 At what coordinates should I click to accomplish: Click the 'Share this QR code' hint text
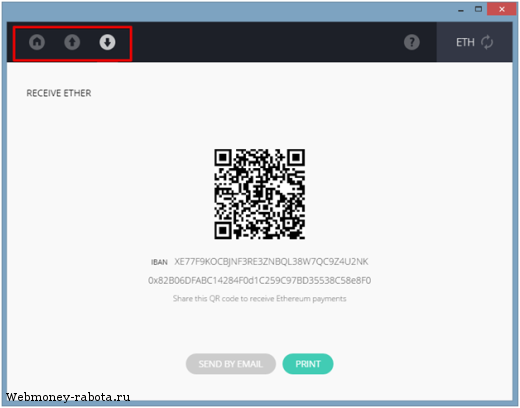[x=259, y=298]
